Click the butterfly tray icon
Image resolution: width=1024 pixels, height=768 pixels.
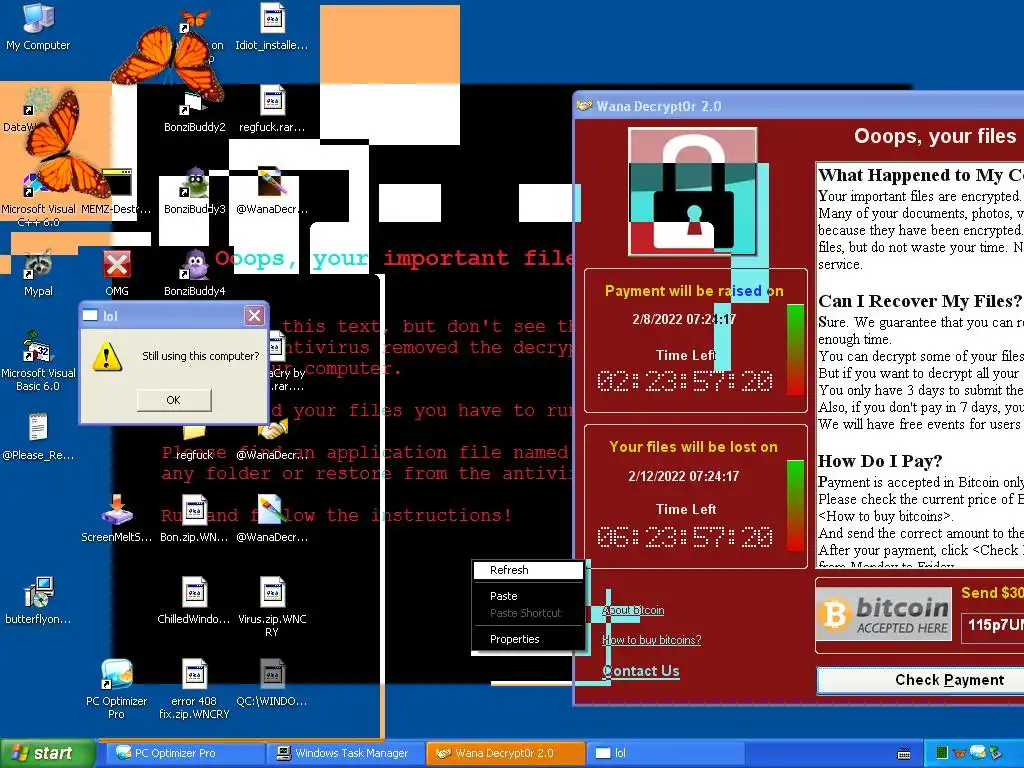[959, 753]
